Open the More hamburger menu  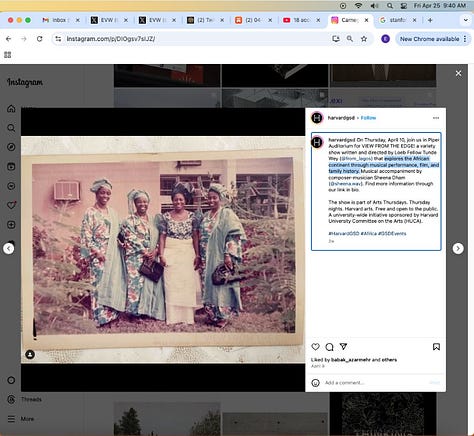pos(11,419)
